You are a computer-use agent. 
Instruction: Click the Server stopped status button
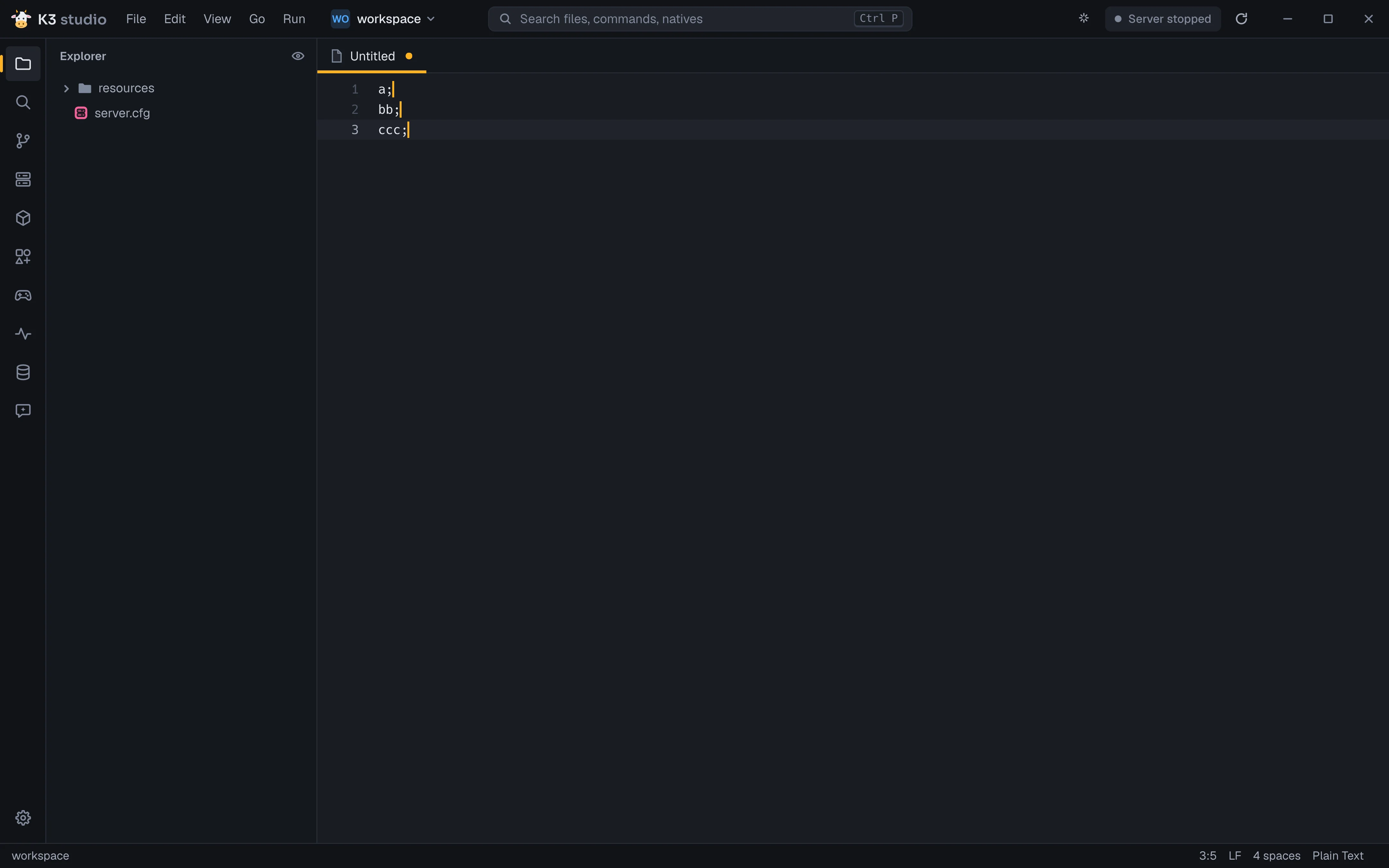click(x=1163, y=19)
